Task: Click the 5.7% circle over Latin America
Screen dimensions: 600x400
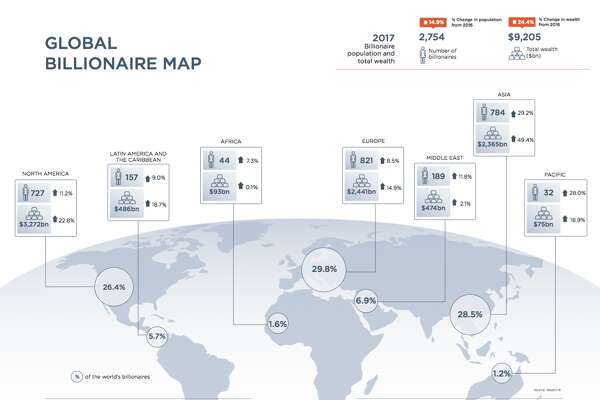Action: coord(157,336)
